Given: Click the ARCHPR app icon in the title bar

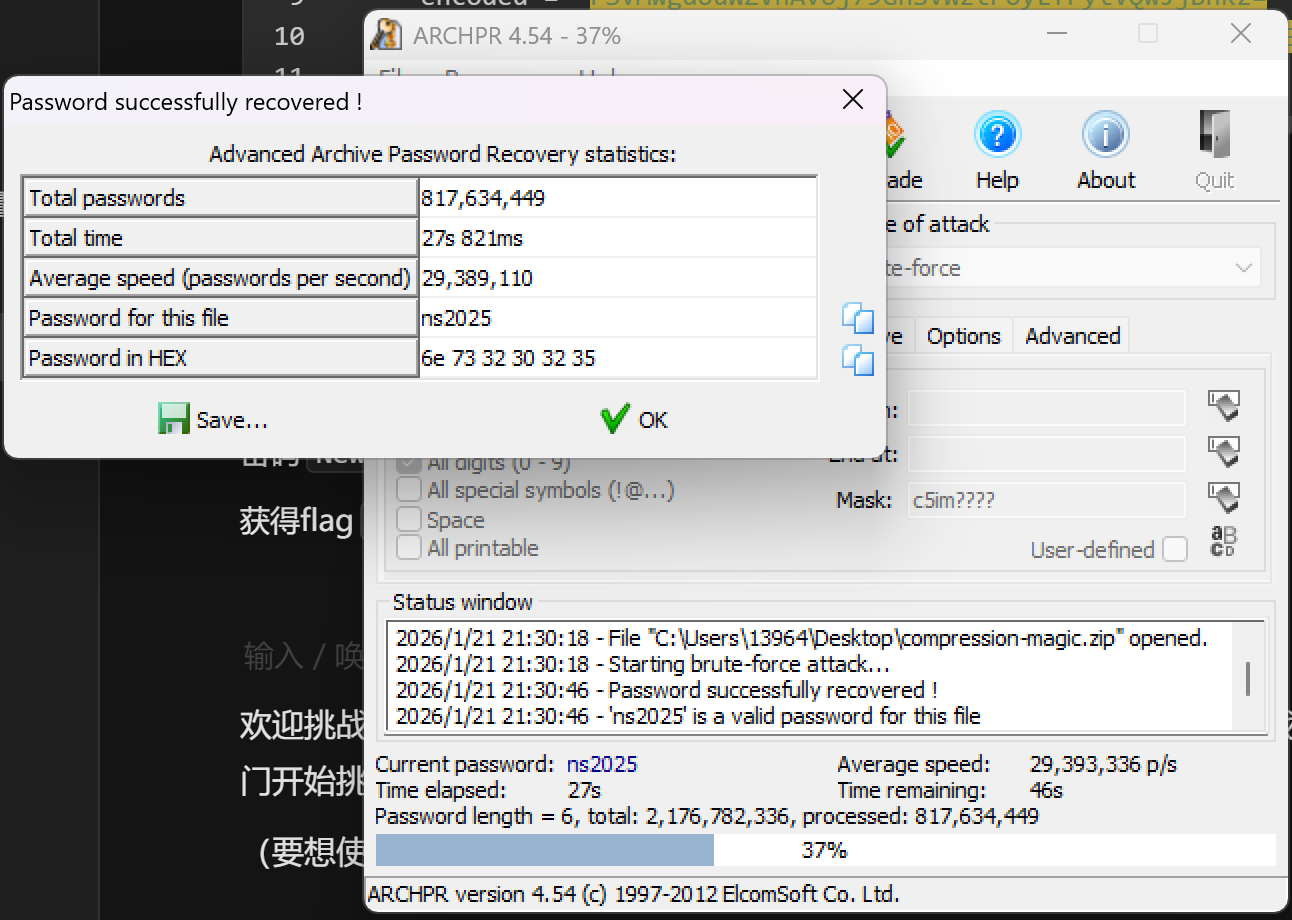Looking at the screenshot, I should pyautogui.click(x=386, y=35).
